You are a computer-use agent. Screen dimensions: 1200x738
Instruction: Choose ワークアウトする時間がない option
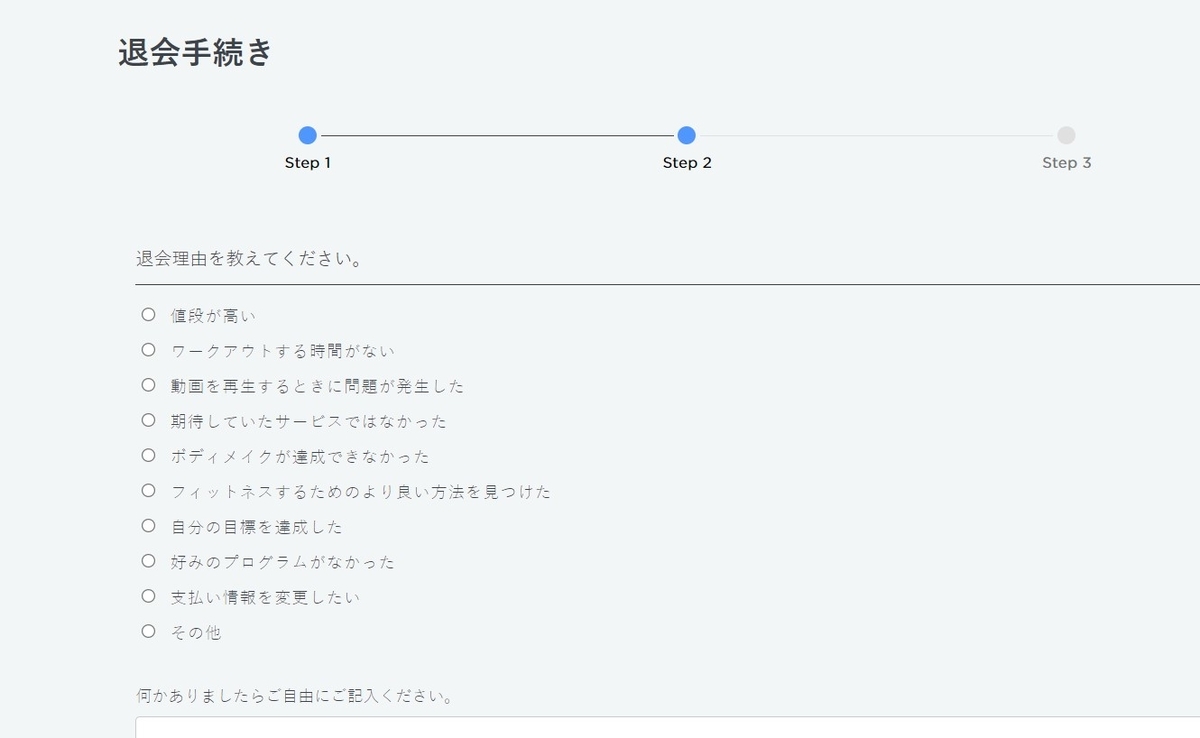148,350
